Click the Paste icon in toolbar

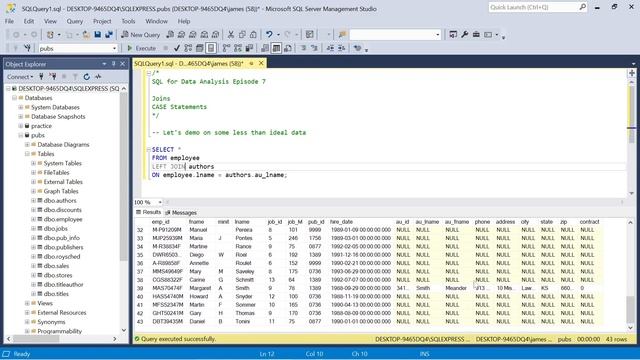point(253,35)
